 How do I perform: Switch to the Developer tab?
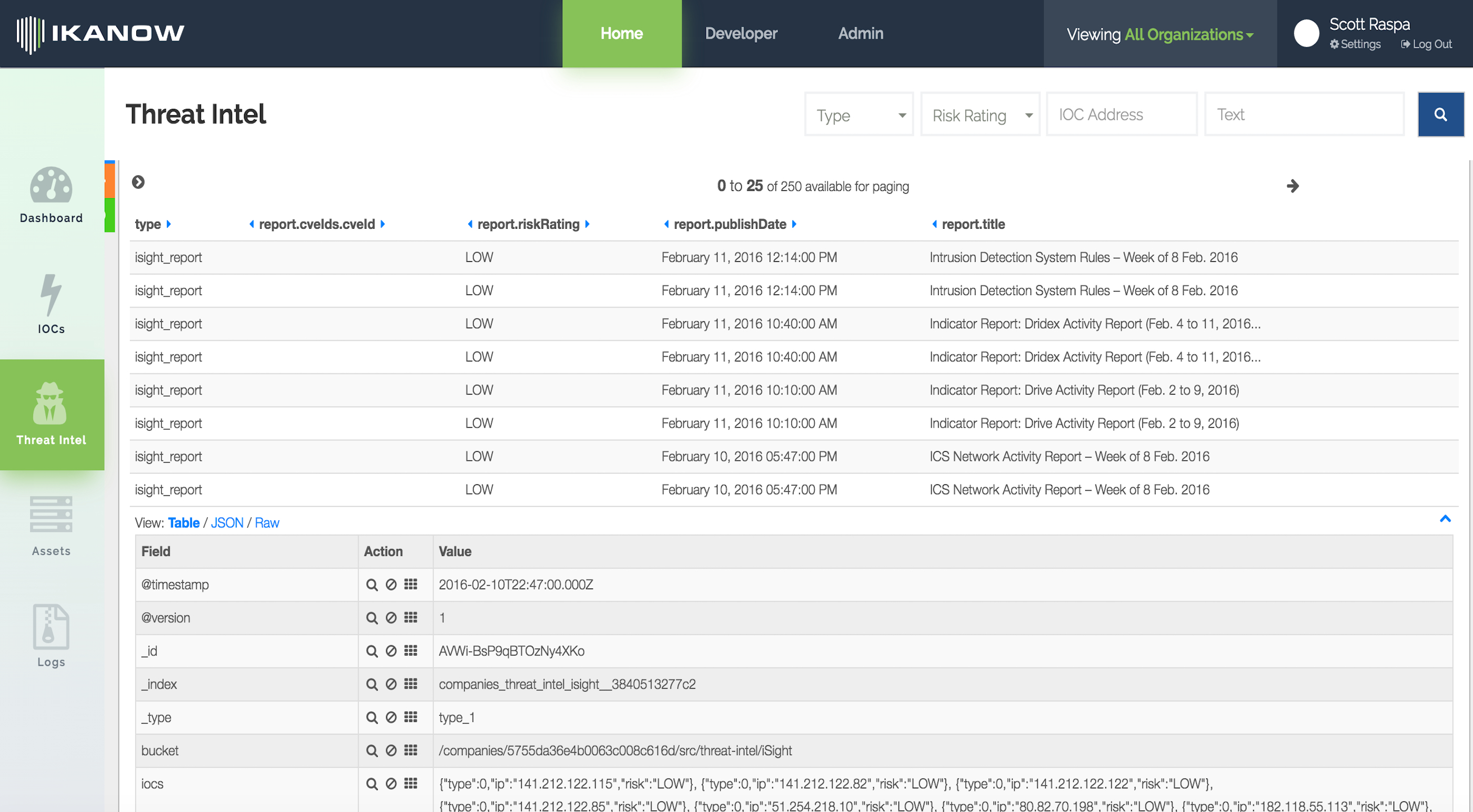[x=741, y=34]
